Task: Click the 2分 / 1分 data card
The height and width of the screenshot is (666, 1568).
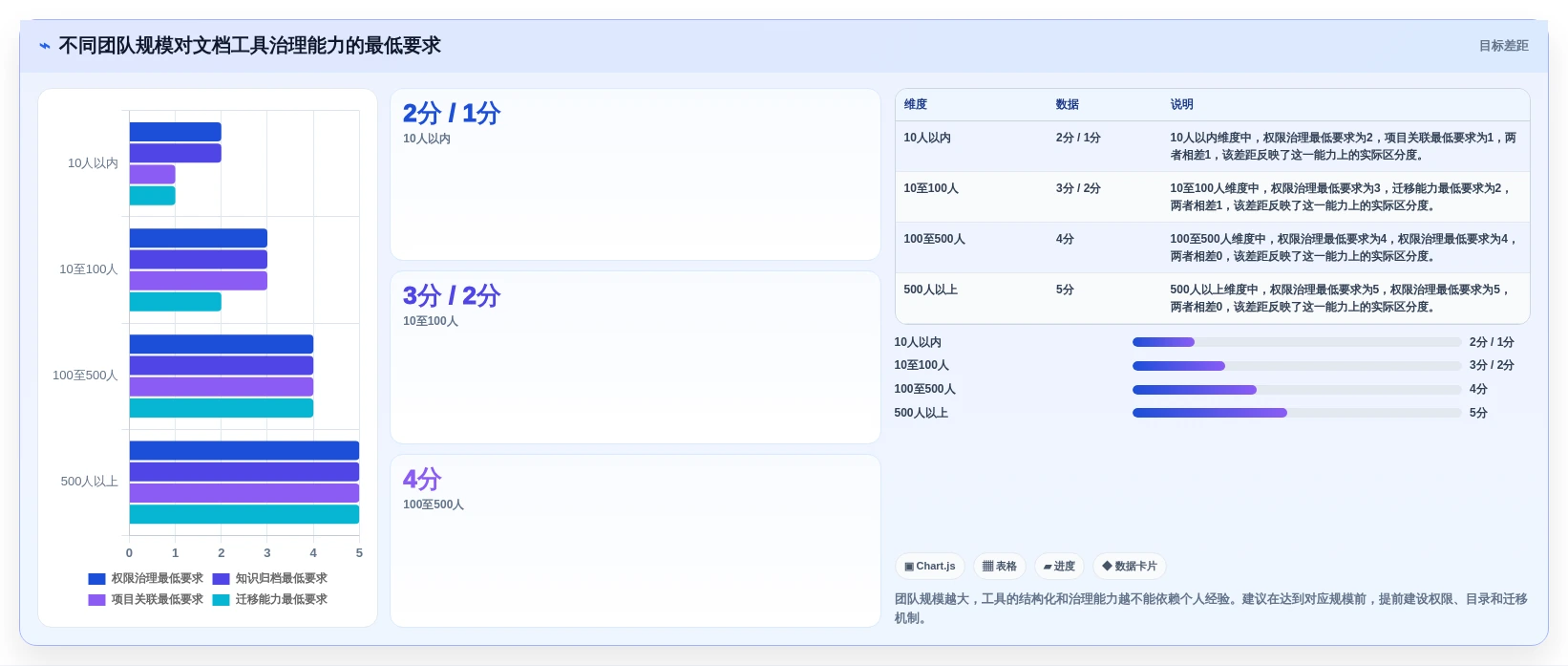Action: point(635,174)
